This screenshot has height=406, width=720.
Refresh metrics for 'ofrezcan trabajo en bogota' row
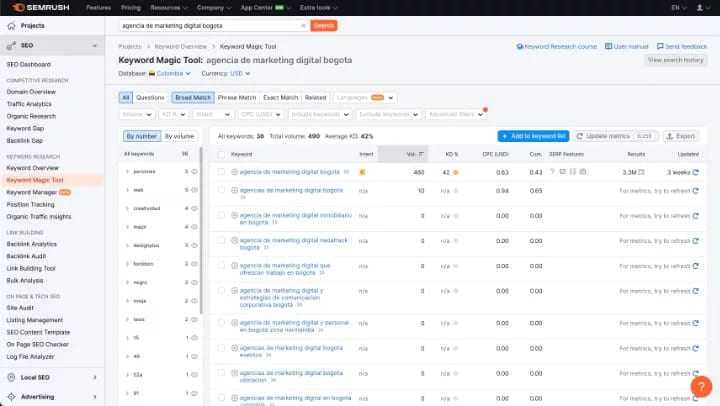coord(696,266)
